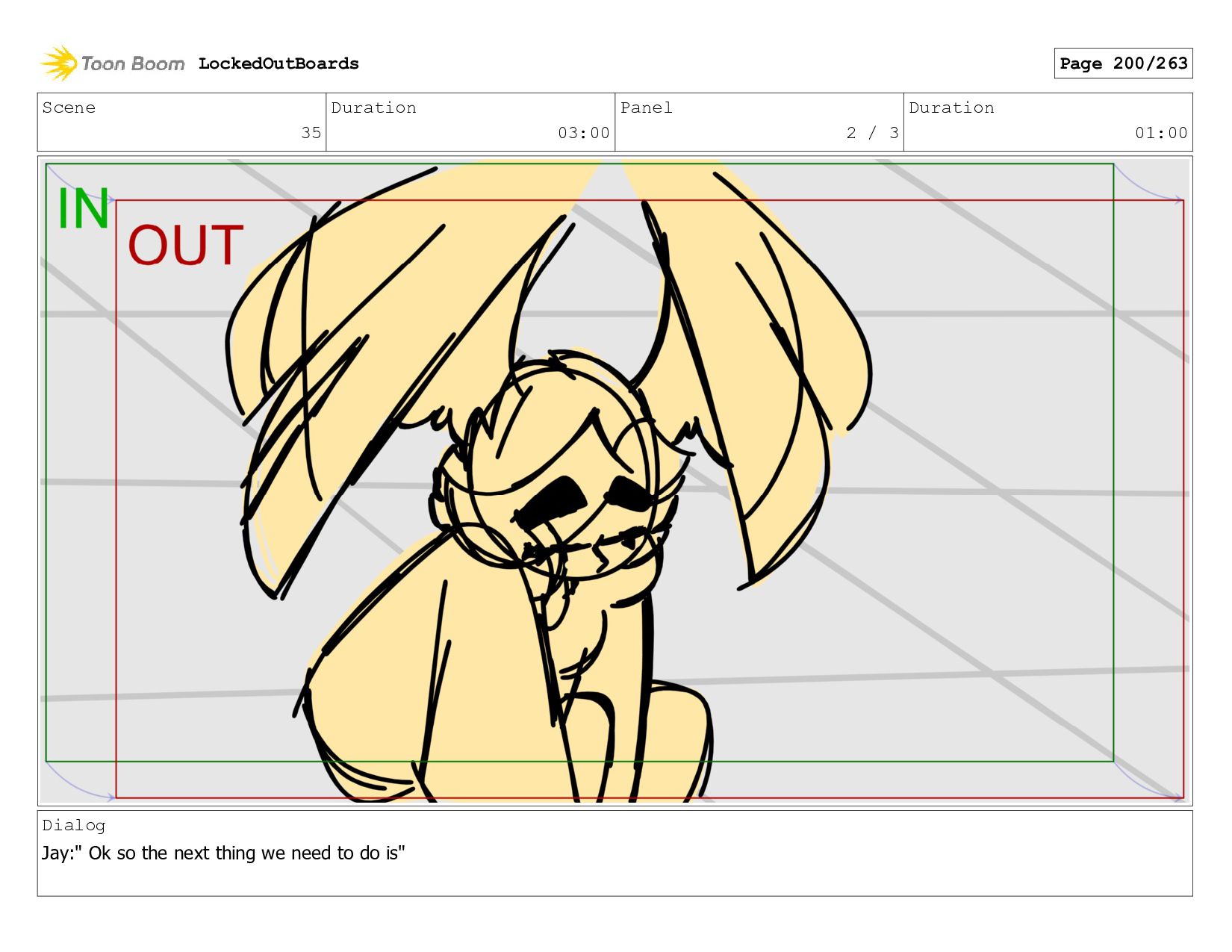
Task: Click panel duration value 01:00
Action: [x=1161, y=133]
